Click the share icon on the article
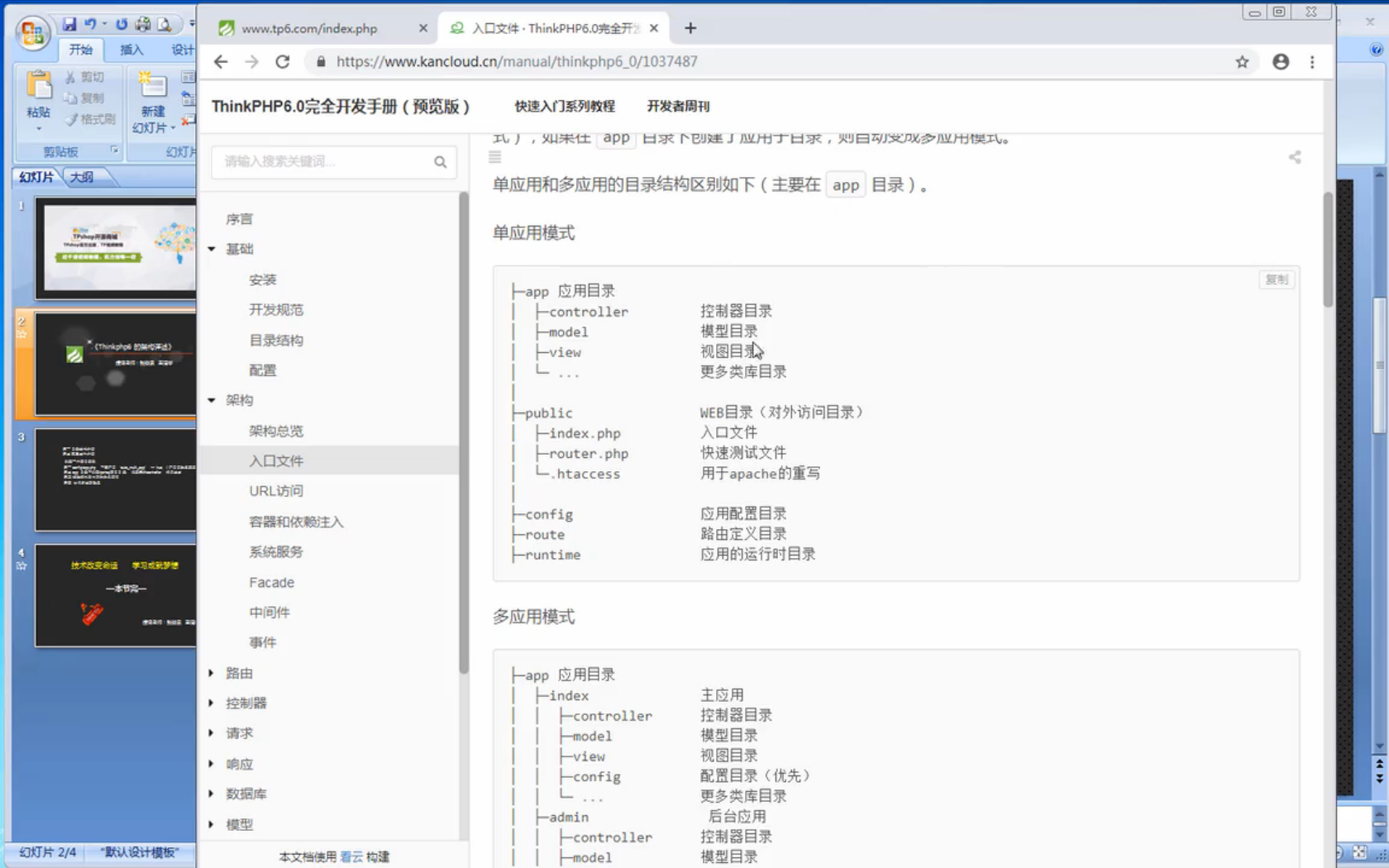 [1295, 157]
